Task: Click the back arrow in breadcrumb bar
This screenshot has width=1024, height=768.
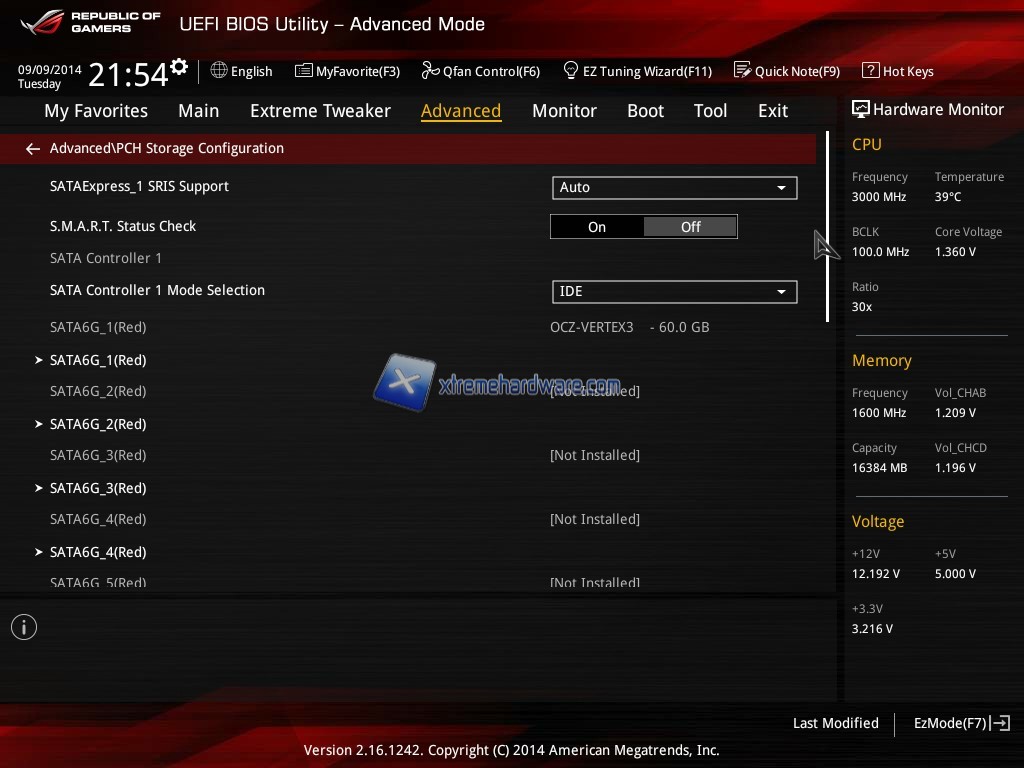Action: click(33, 149)
